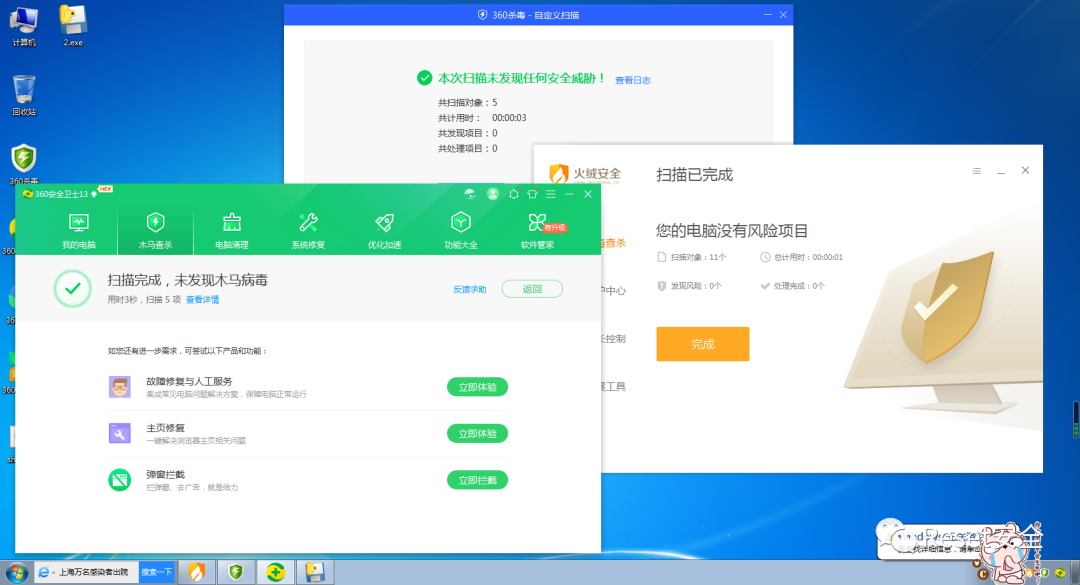Click orange 完成 button in 火绒安全
This screenshot has width=1080, height=585.
(x=703, y=344)
